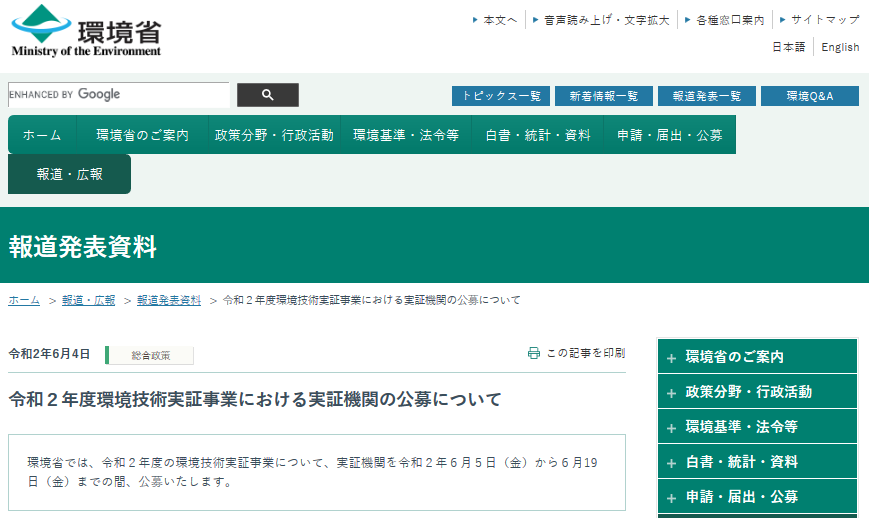Click the トピックス一覧 button

coord(501,96)
